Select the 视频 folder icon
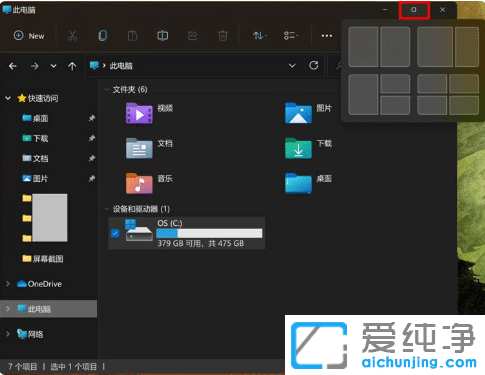Screen dimensions: 485x375 pos(139,113)
